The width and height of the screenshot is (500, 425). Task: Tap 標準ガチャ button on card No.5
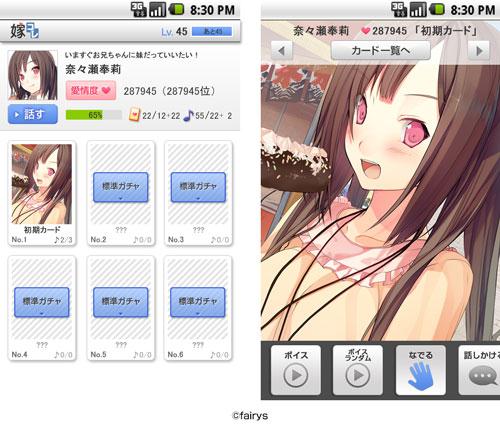121,302
